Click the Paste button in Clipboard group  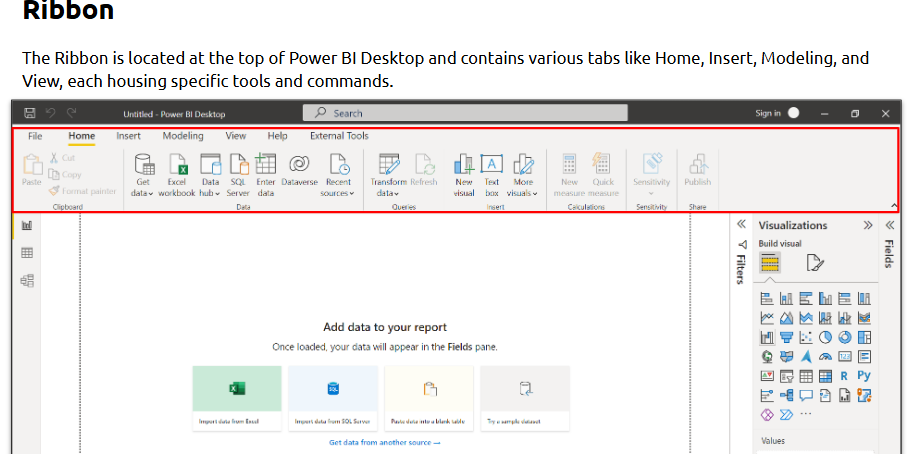coord(32,171)
